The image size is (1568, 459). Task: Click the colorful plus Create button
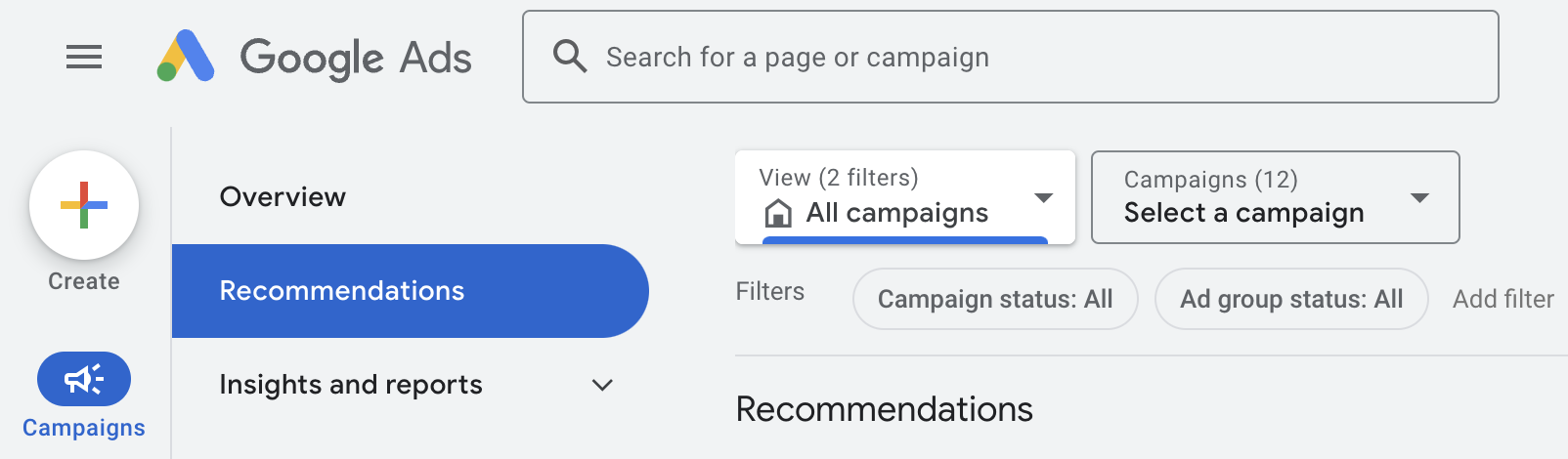(84, 205)
